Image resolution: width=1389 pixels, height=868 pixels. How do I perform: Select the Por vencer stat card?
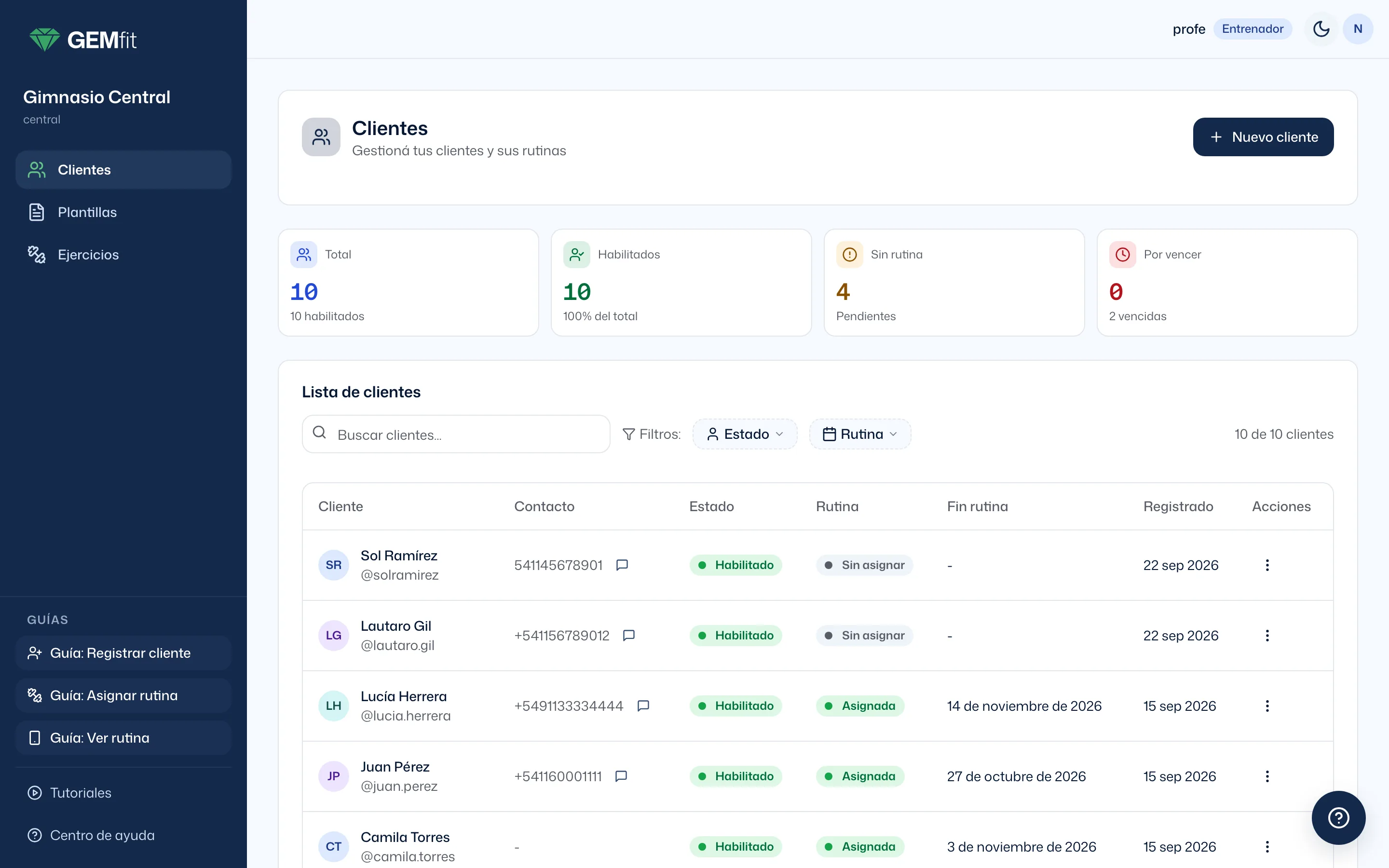[x=1226, y=283]
